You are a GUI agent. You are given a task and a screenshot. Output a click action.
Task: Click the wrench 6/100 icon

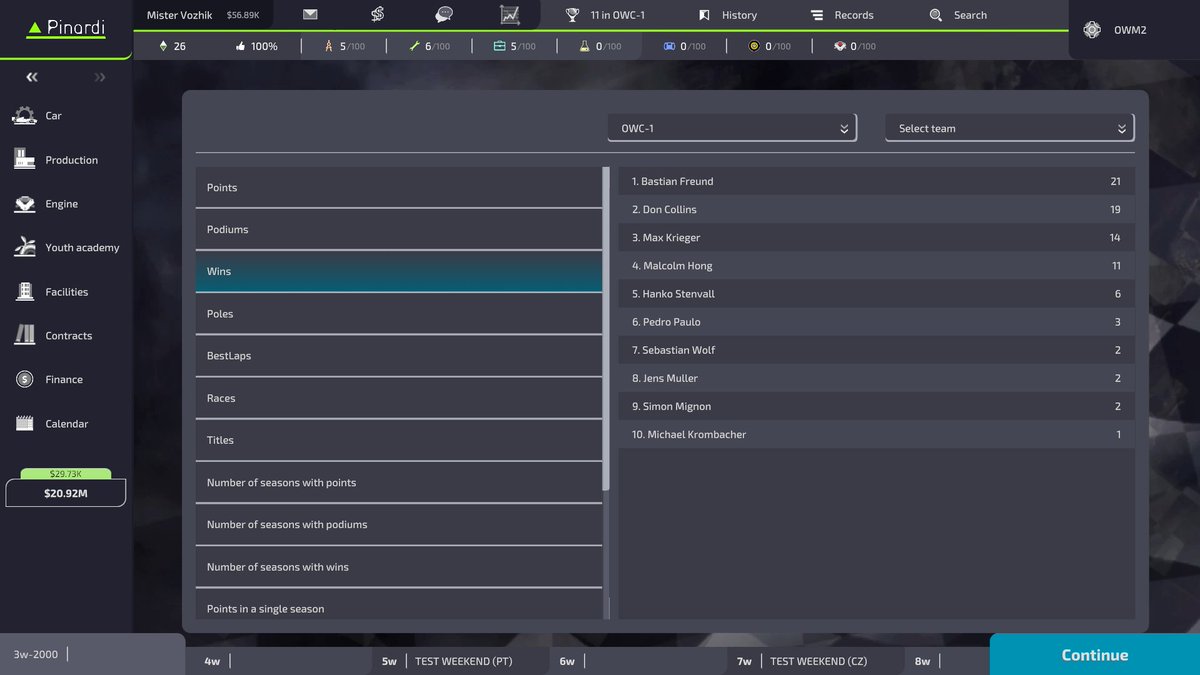(414, 46)
